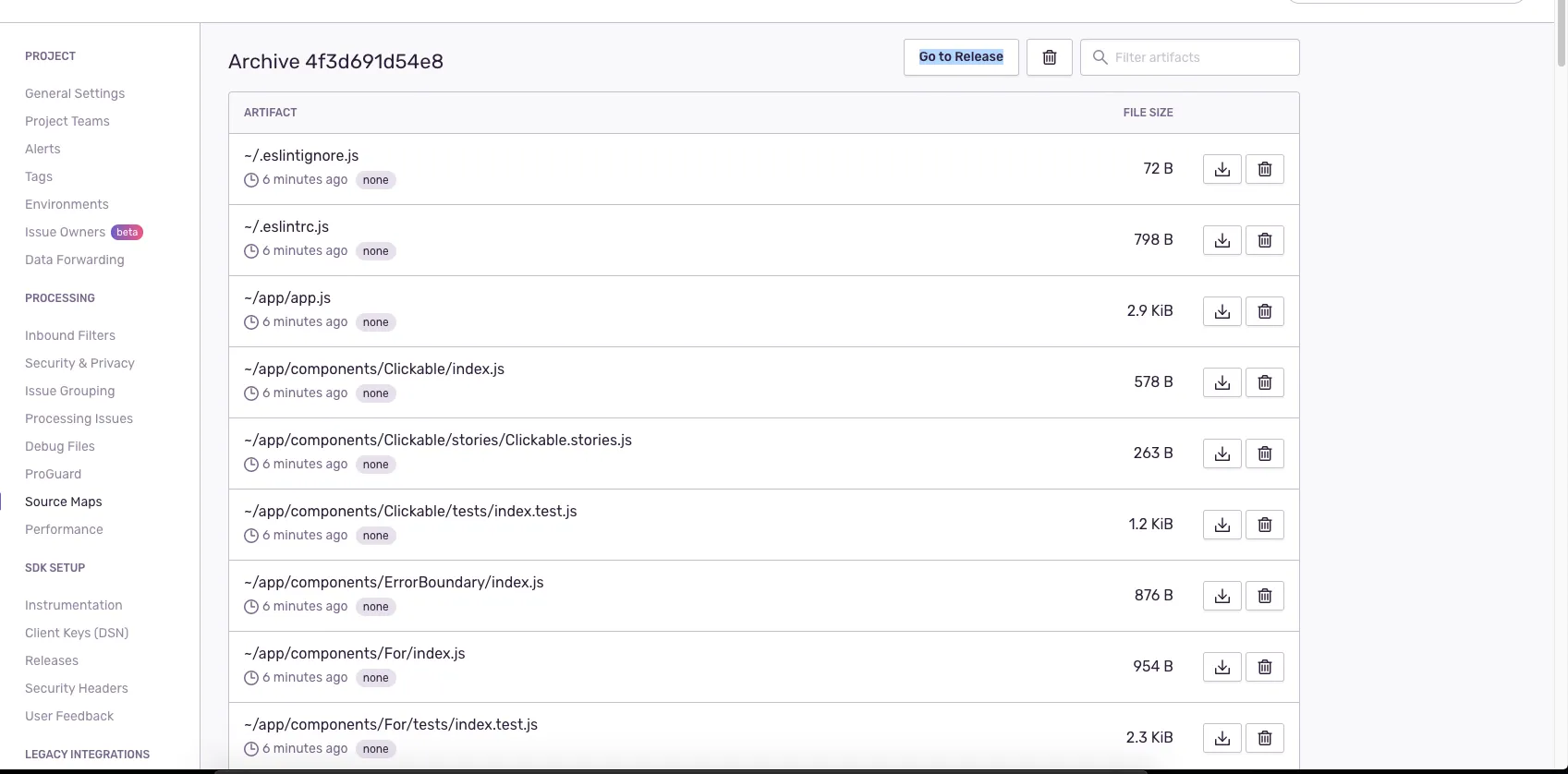
Task: Focus the Filter artifacts search field
Action: click(x=1190, y=57)
